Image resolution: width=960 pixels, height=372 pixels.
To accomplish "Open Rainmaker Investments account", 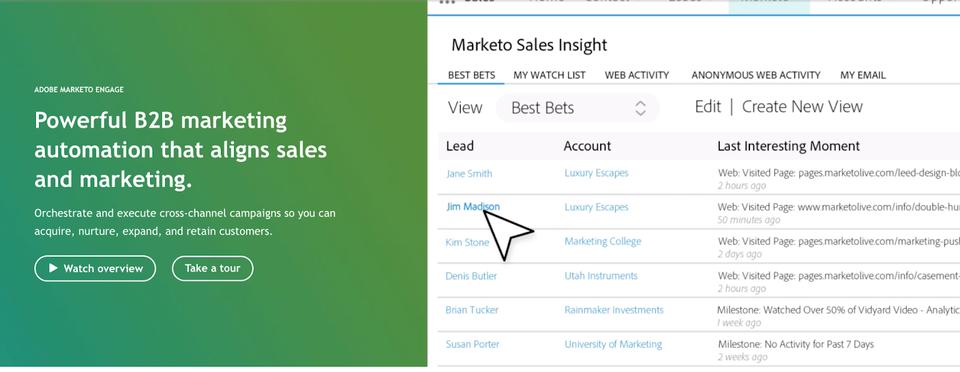I will point(613,310).
